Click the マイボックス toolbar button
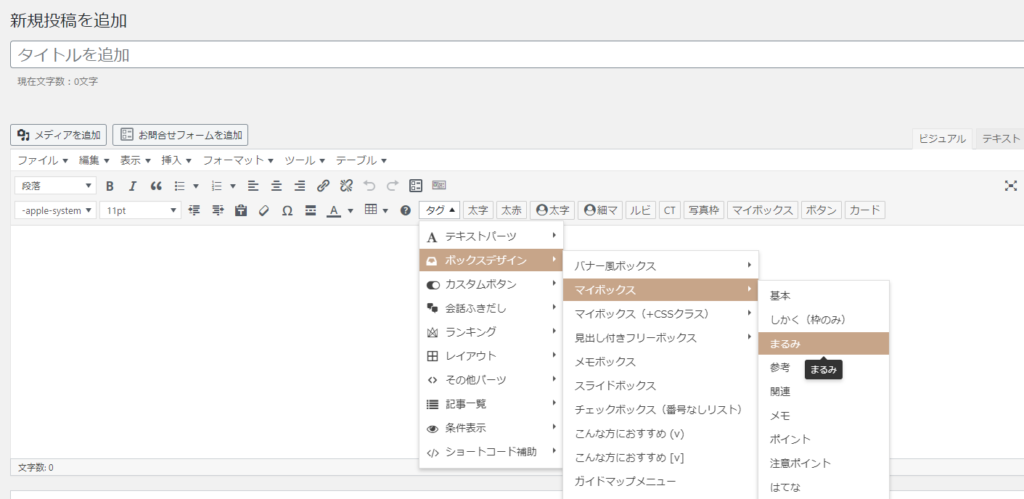 pyautogui.click(x=763, y=210)
